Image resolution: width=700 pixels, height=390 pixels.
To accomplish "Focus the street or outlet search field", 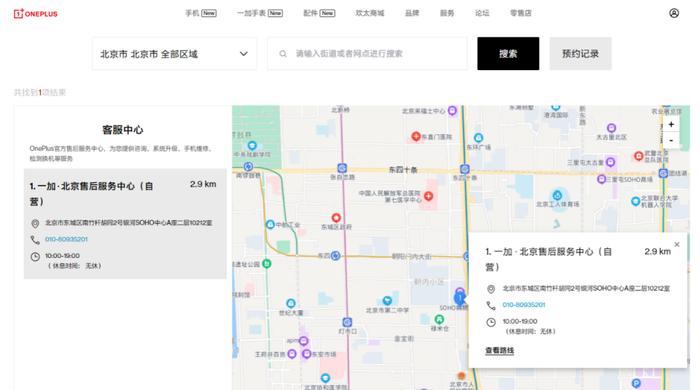I will pos(367,54).
